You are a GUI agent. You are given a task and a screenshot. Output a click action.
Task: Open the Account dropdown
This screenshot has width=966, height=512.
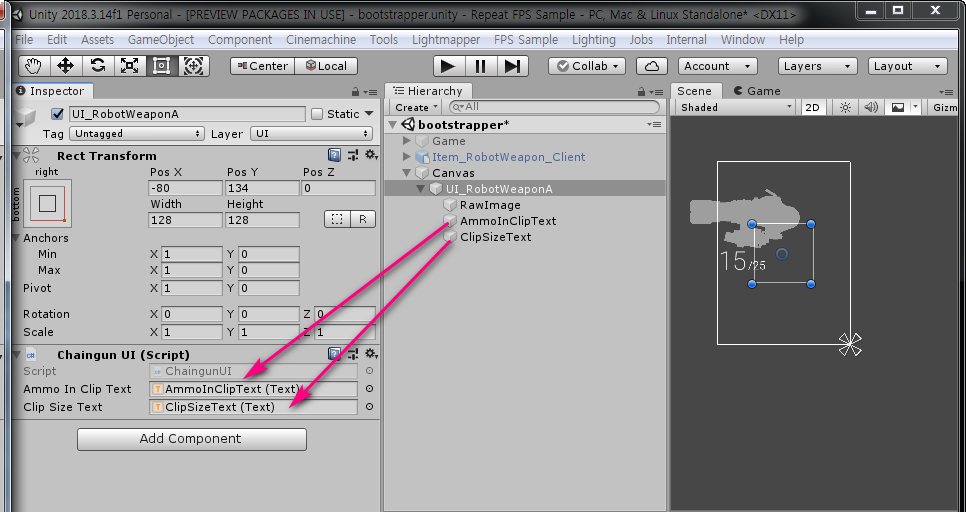point(718,66)
